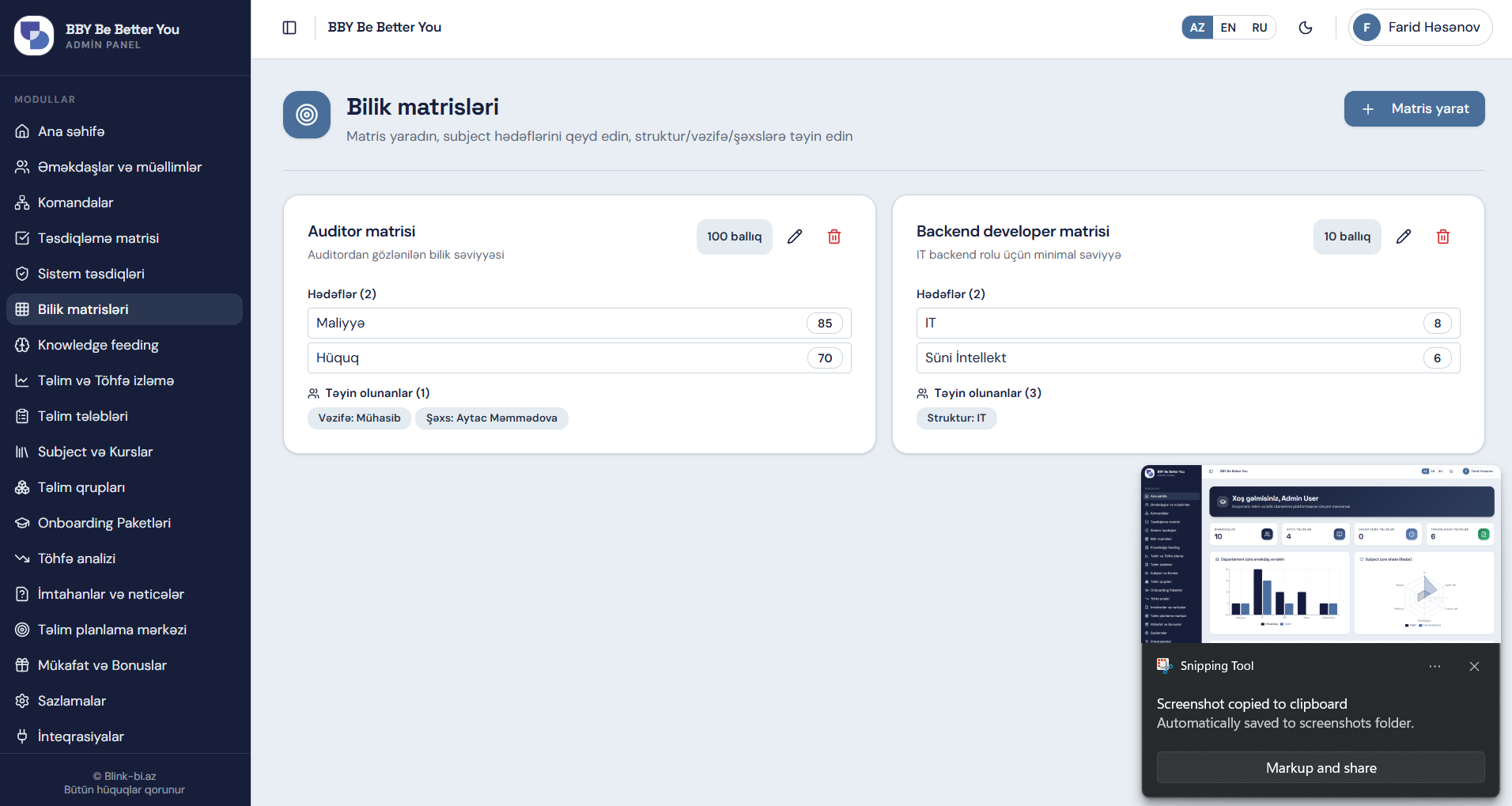The image size is (1512, 806).
Task: Click the Təlim və Töhfə izləmə chart icon
Action: coord(22,380)
